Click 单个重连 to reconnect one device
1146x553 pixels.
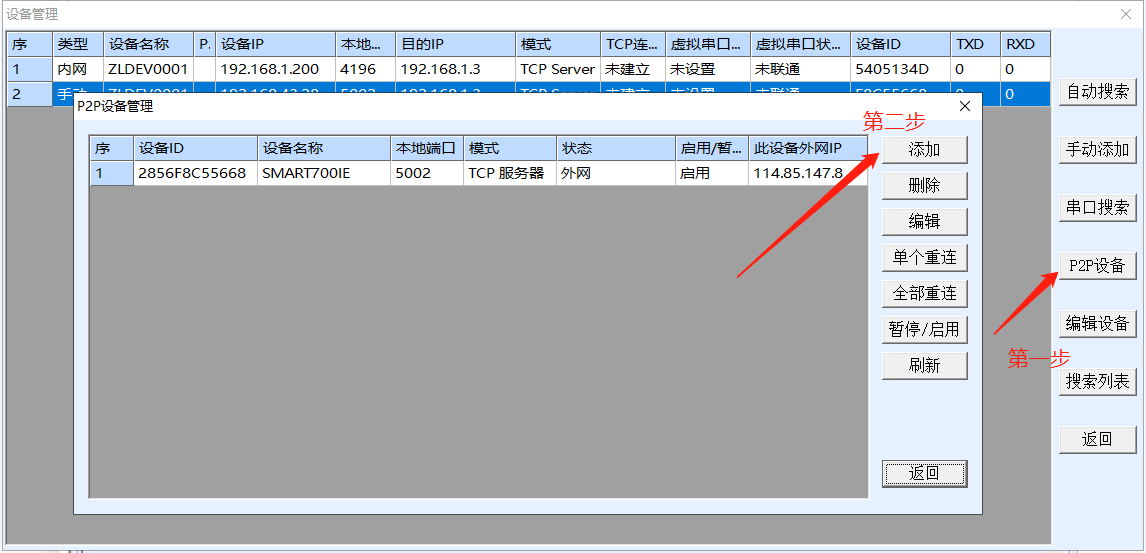click(924, 258)
